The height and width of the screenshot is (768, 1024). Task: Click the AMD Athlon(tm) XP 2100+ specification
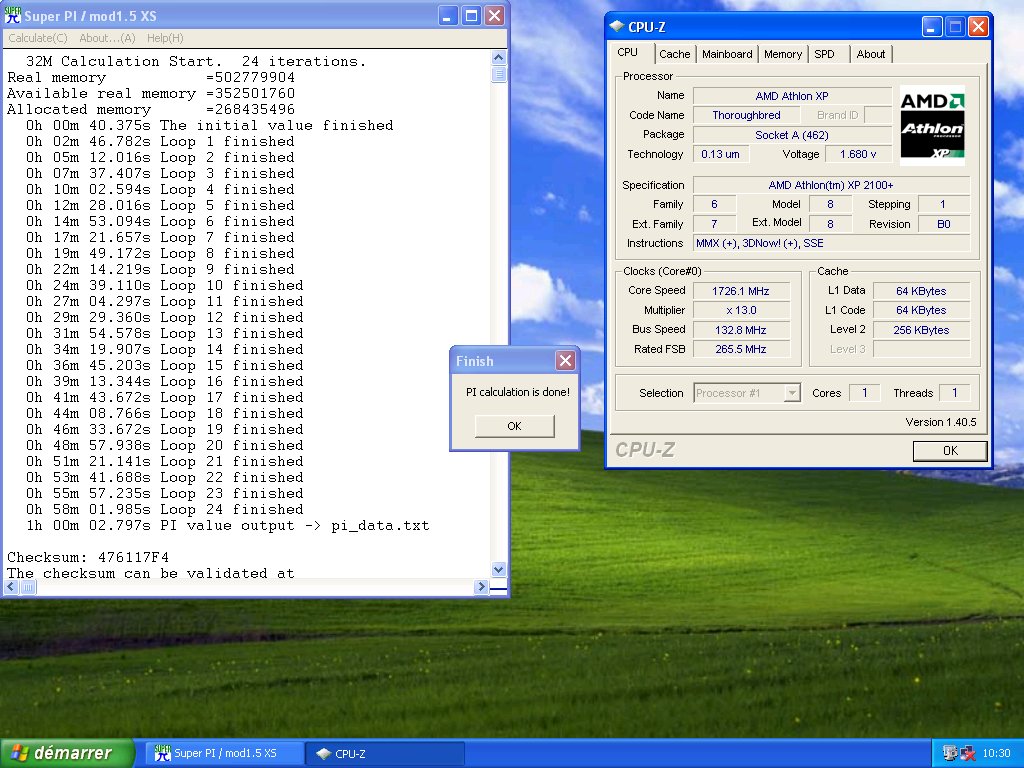[831, 185]
